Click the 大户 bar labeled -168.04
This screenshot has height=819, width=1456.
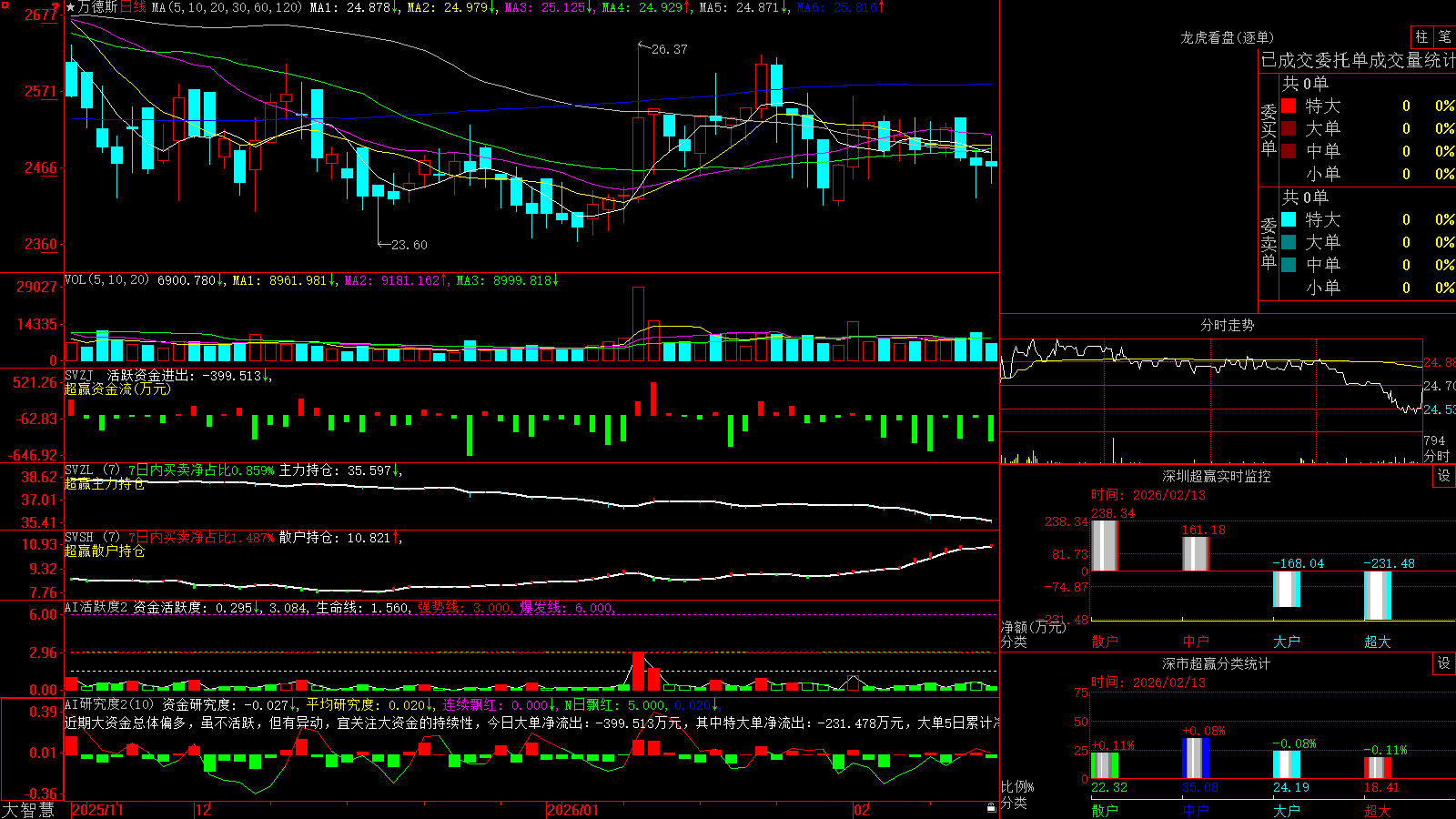tap(1287, 589)
